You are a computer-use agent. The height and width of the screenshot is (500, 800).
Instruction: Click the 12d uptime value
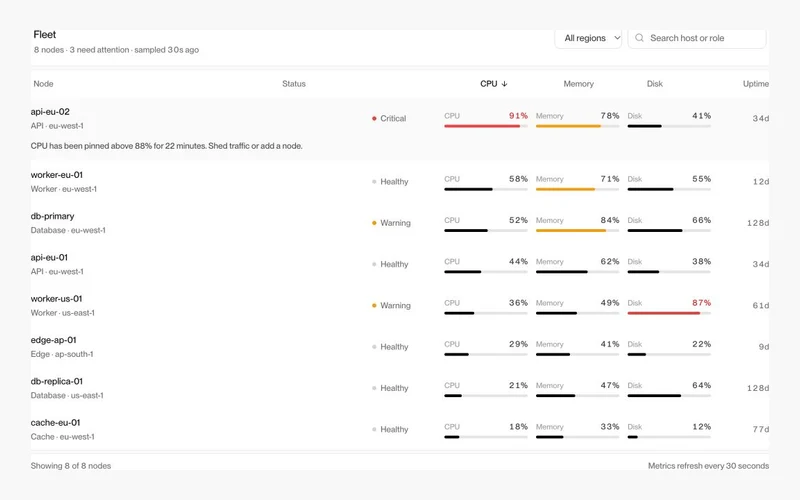tap(761, 182)
